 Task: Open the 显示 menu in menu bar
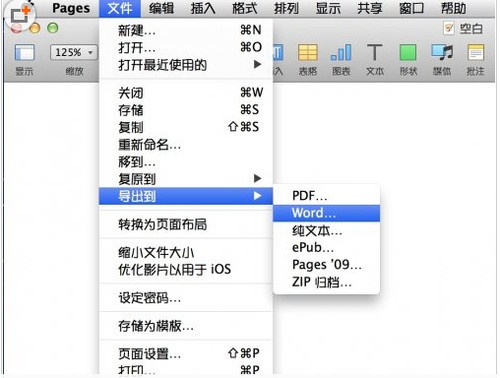click(328, 8)
